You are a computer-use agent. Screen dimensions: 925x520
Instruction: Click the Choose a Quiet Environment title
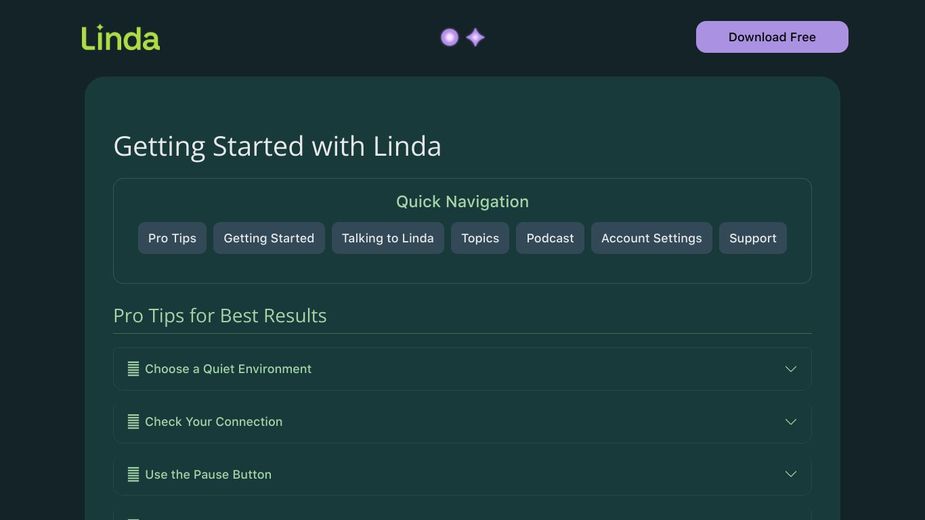[x=228, y=369]
